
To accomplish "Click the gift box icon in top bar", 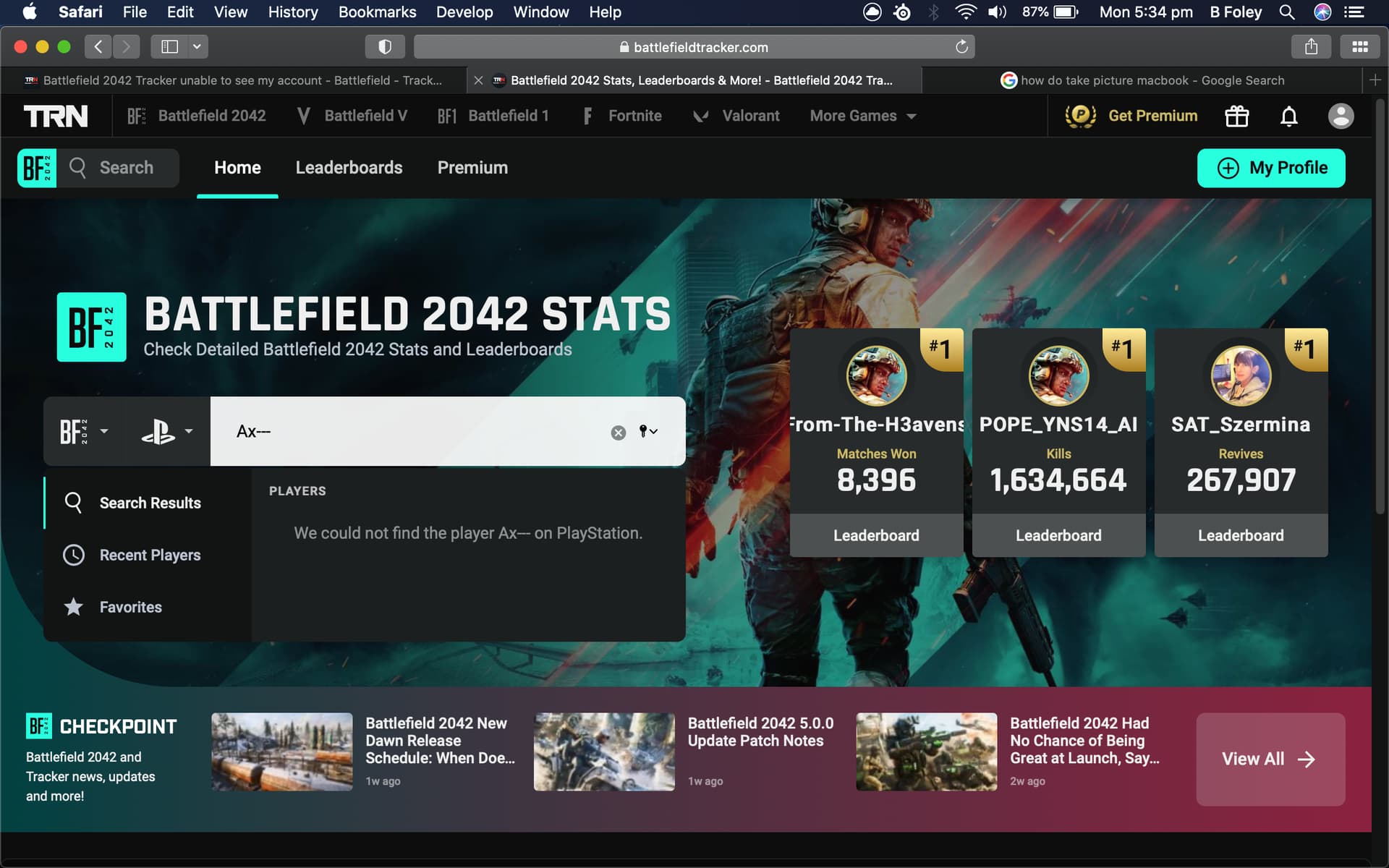I will [1237, 116].
